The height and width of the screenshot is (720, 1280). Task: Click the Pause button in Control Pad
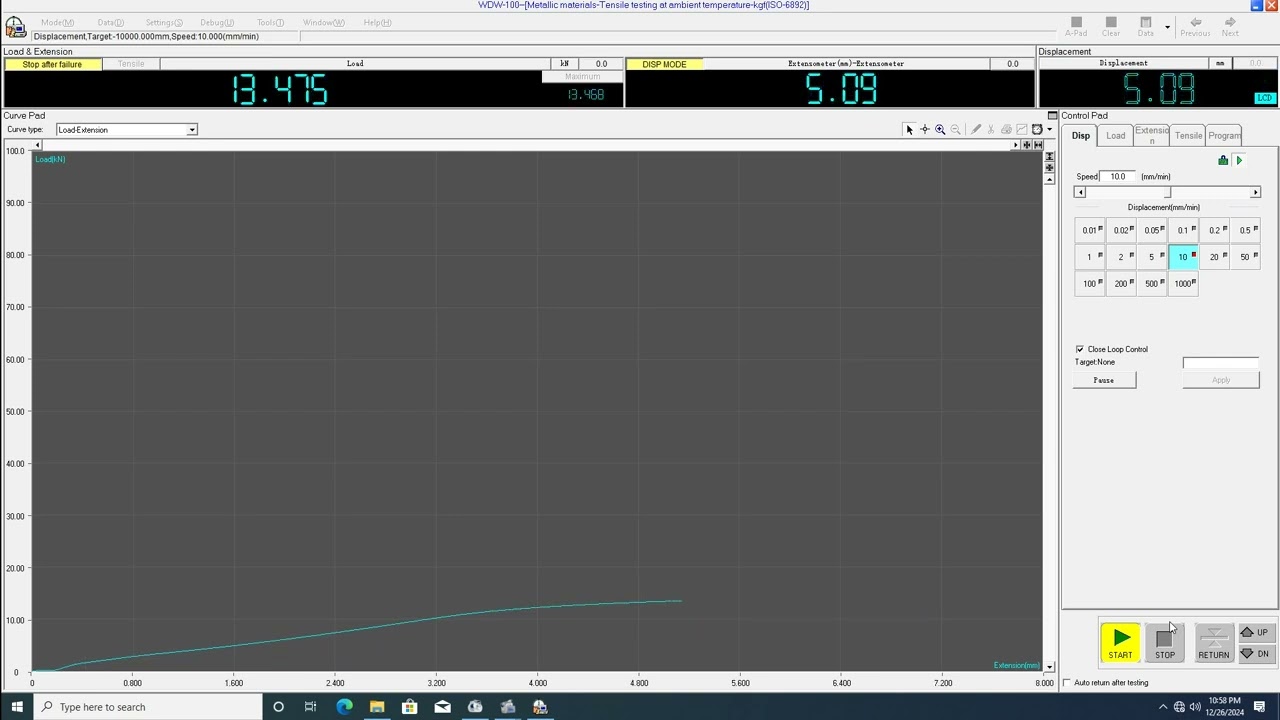pyautogui.click(x=1104, y=380)
